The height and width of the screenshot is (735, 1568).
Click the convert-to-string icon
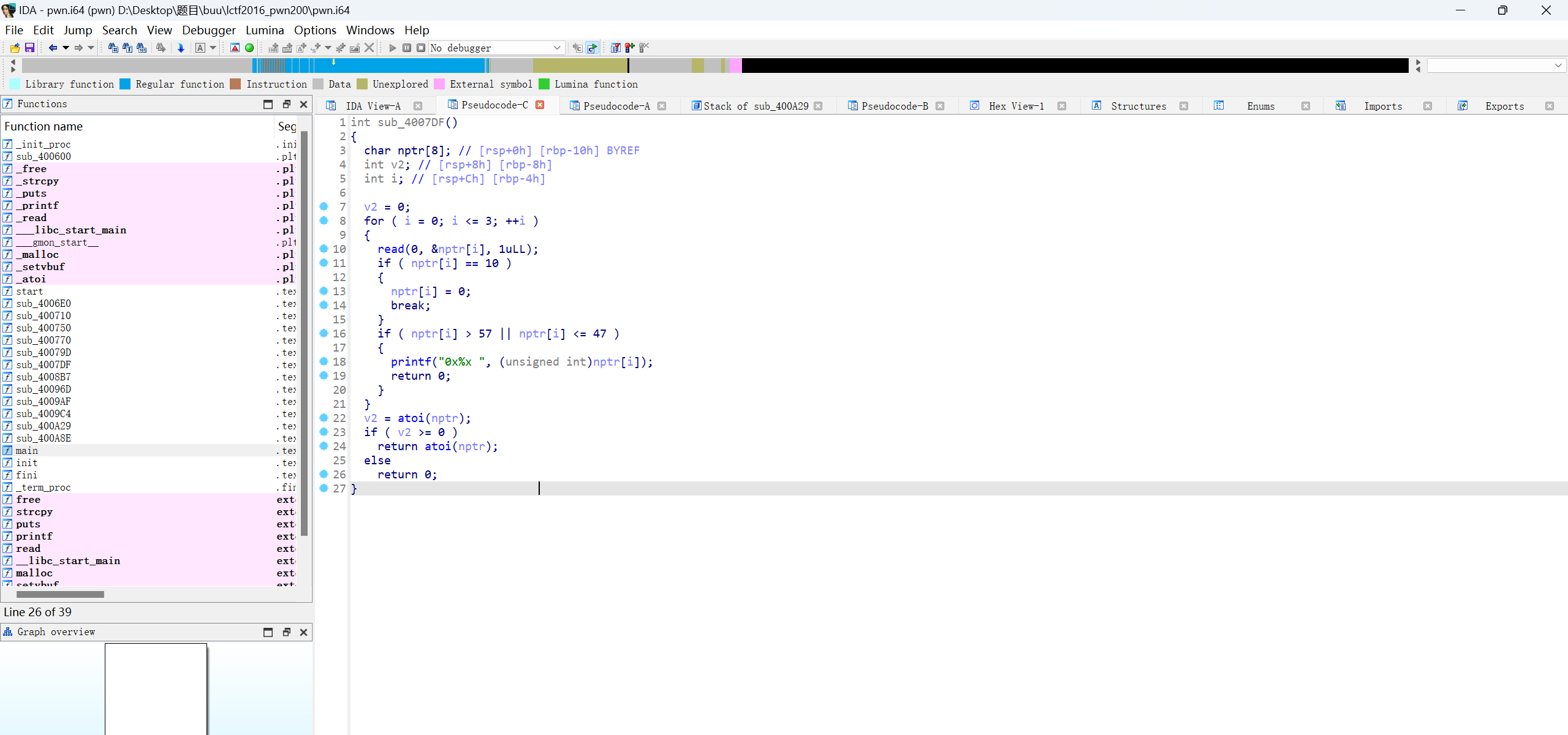point(301,48)
